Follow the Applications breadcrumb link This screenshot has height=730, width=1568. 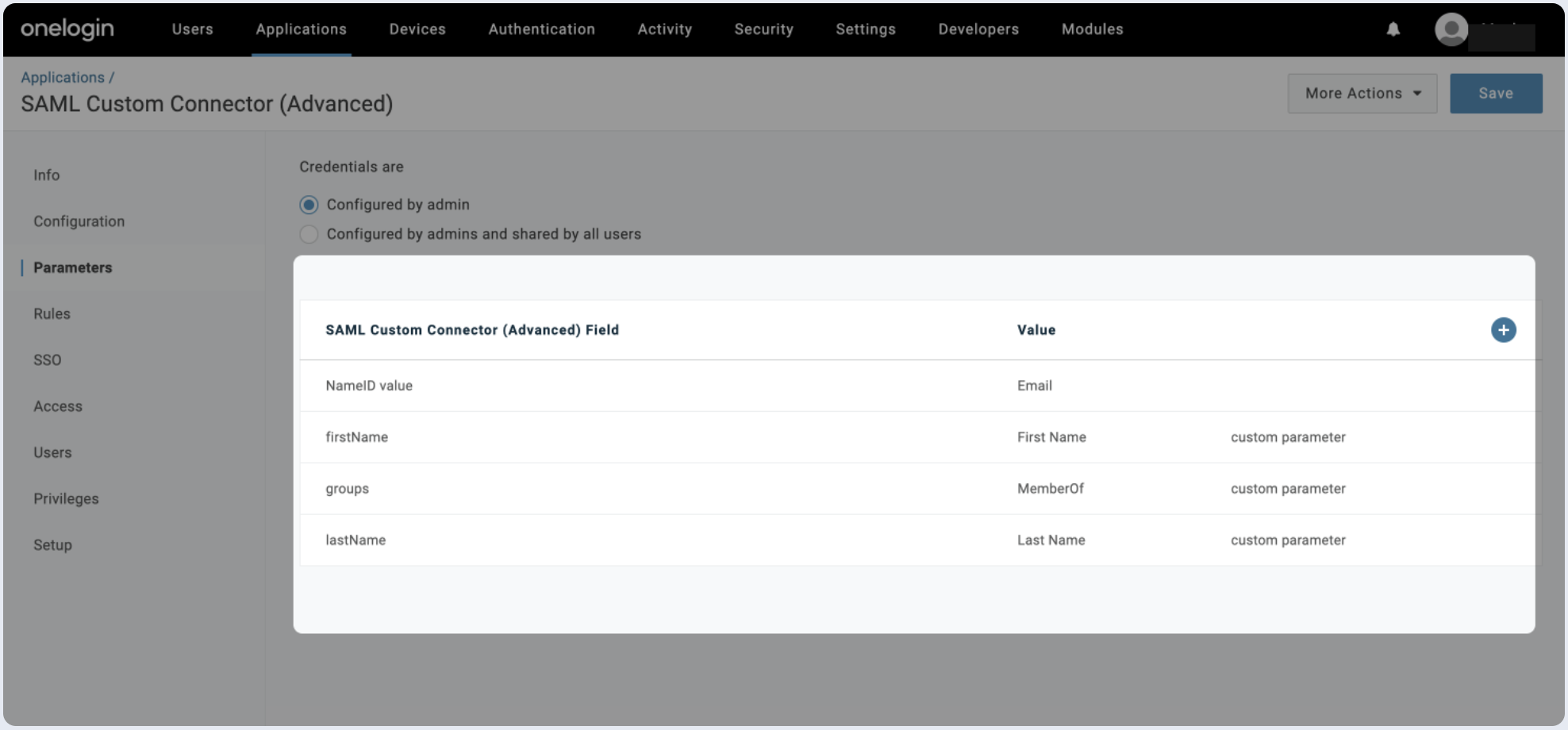[x=63, y=78]
